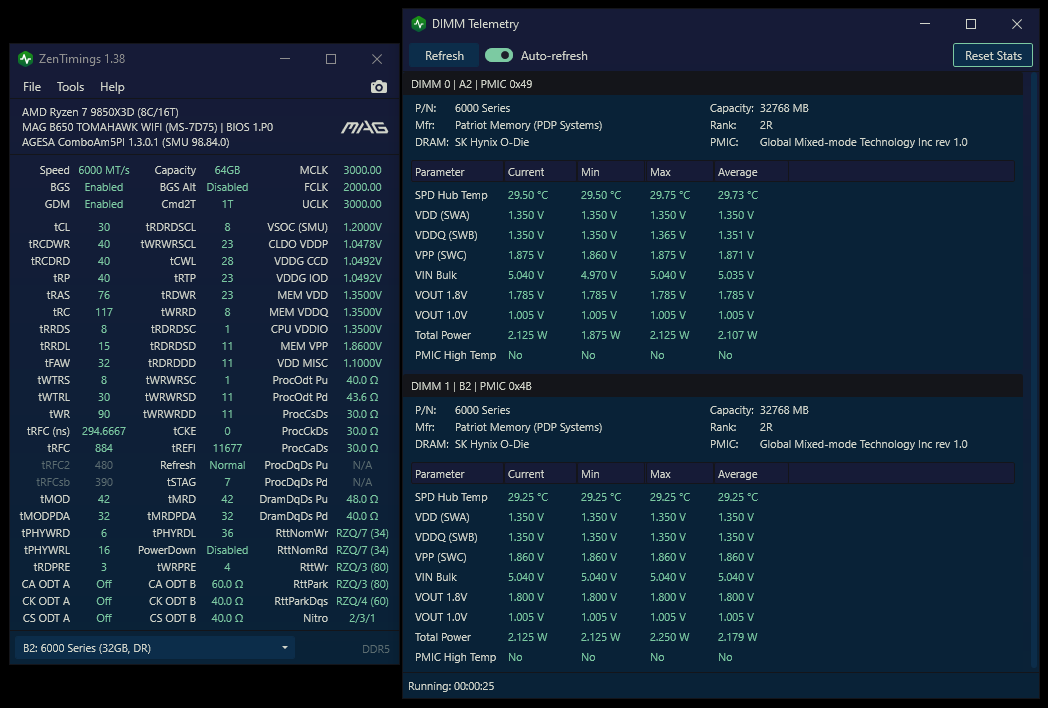Click the dropdown arrow of the DIMM selector
1048x708 pixels.
pyautogui.click(x=285, y=648)
